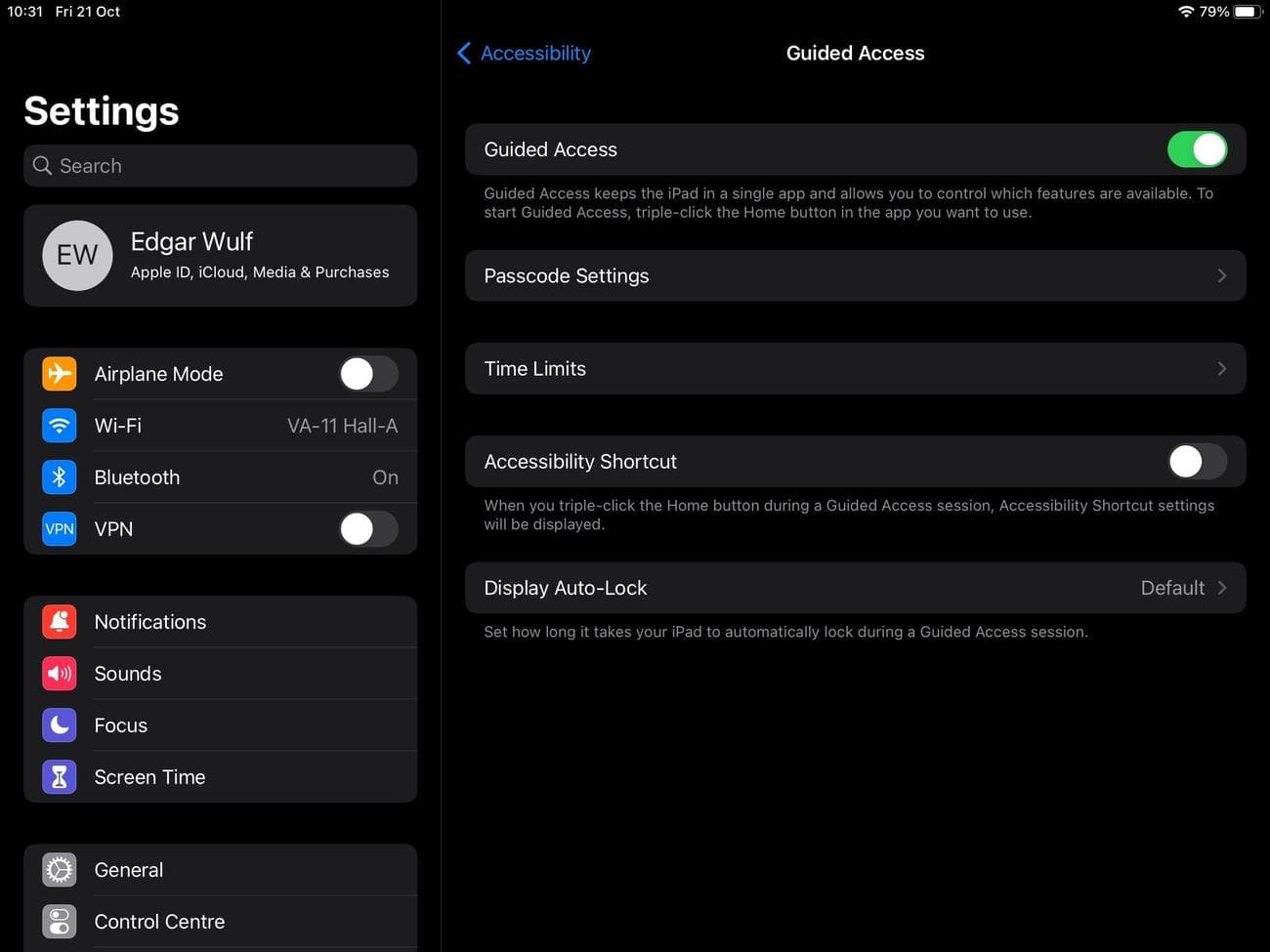Image resolution: width=1270 pixels, height=952 pixels.
Task: Toggle the VPN switch on
Action: tap(368, 529)
